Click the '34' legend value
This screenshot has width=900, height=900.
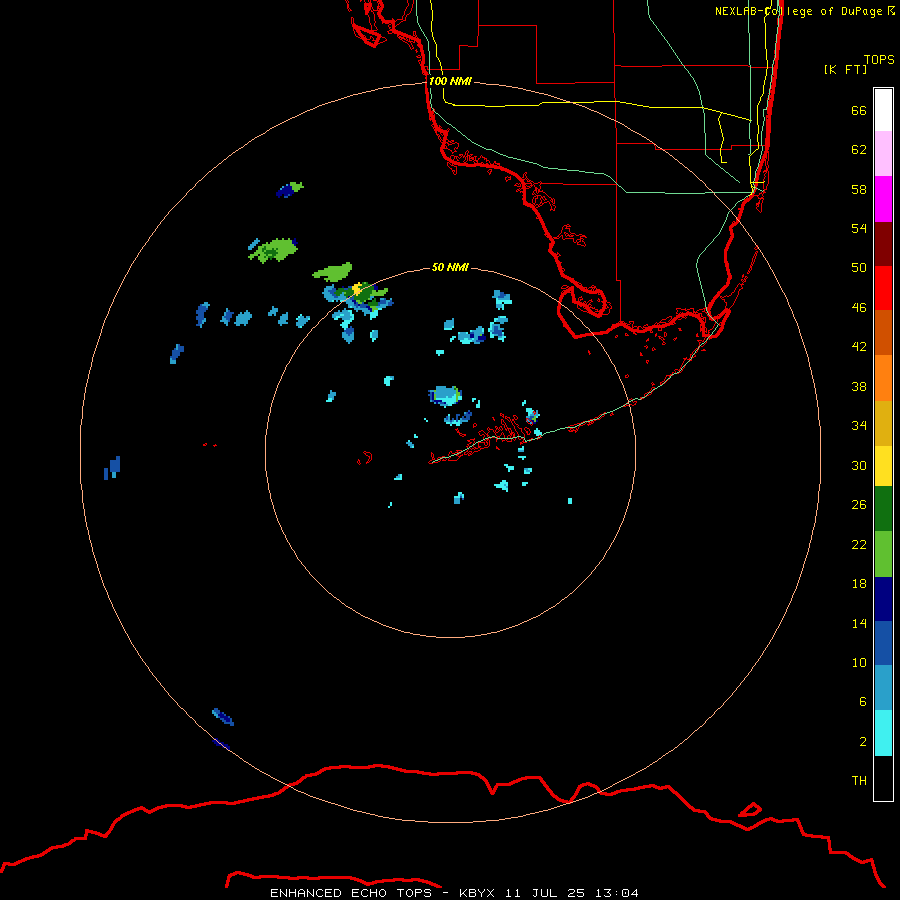point(859,426)
